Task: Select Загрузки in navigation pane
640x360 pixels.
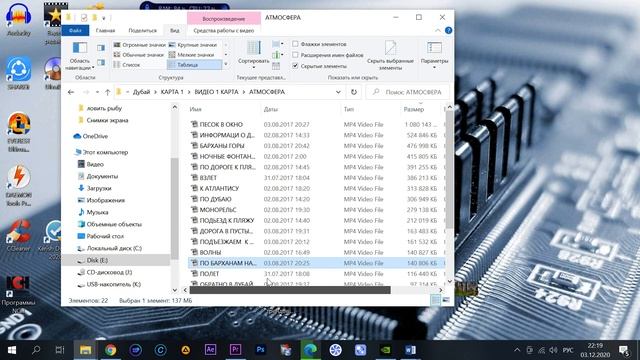Action: pyautogui.click(x=99, y=189)
